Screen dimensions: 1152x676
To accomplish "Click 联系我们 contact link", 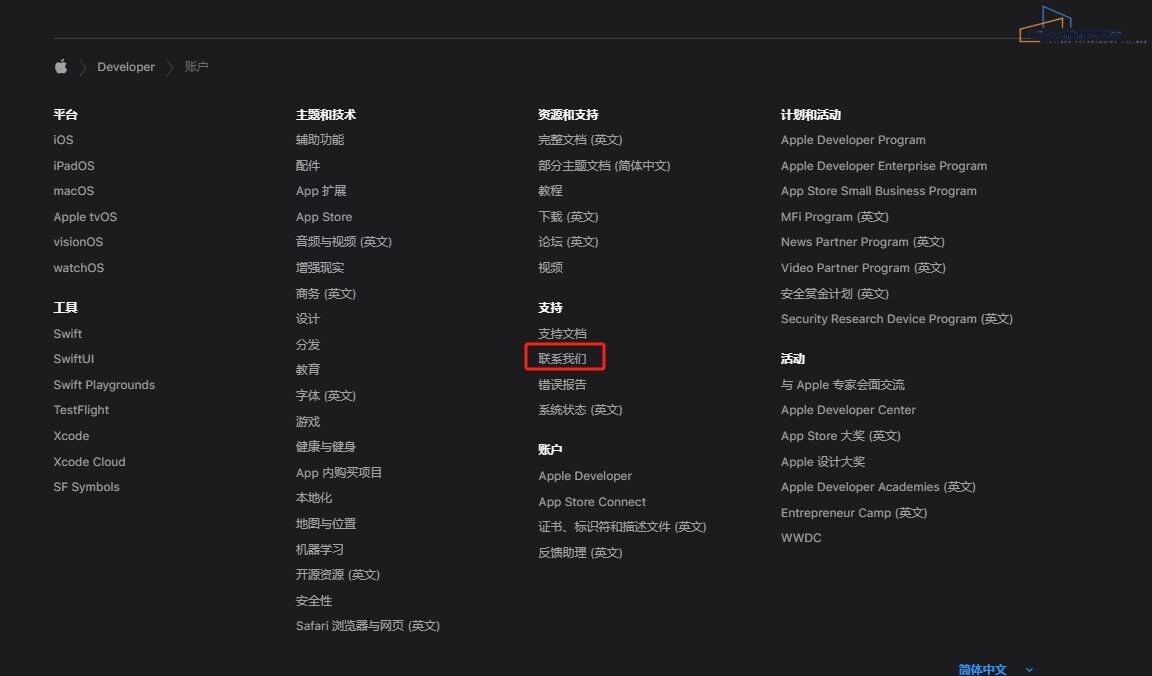I will tap(562, 359).
